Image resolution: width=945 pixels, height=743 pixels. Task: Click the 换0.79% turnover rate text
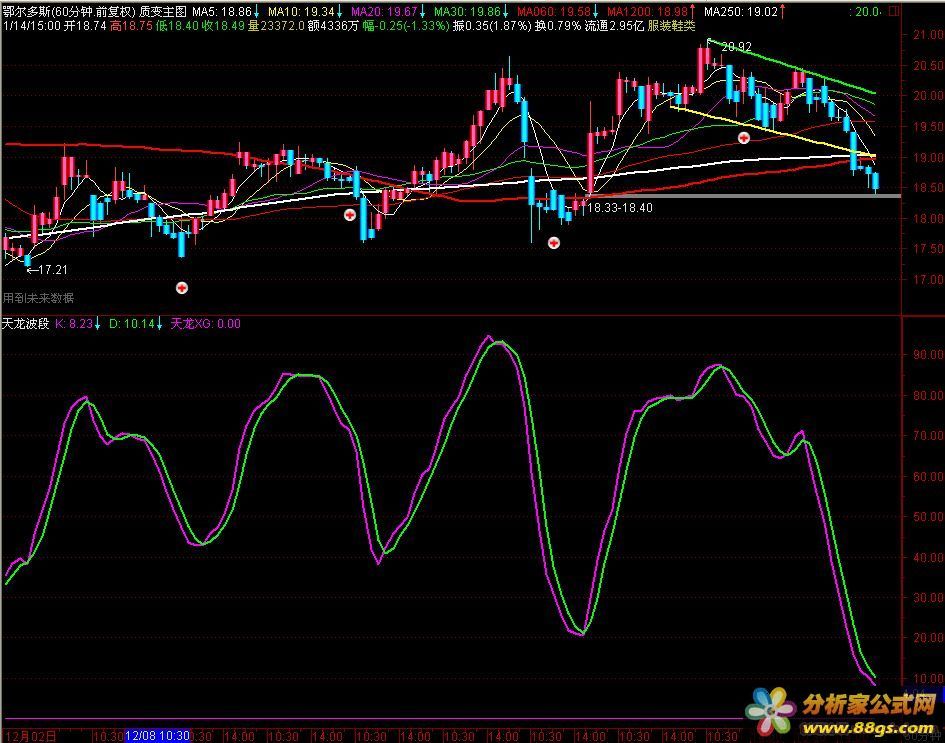pos(558,26)
